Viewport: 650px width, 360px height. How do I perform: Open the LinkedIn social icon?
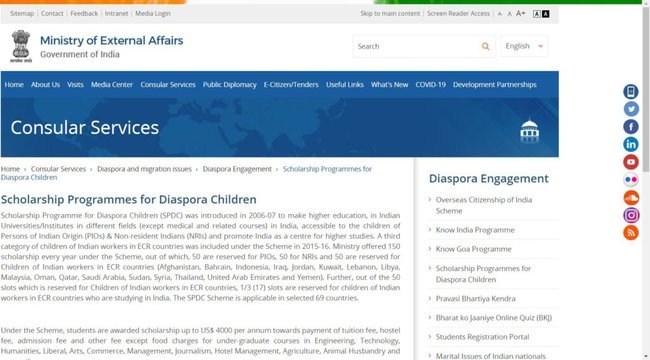pyautogui.click(x=631, y=144)
